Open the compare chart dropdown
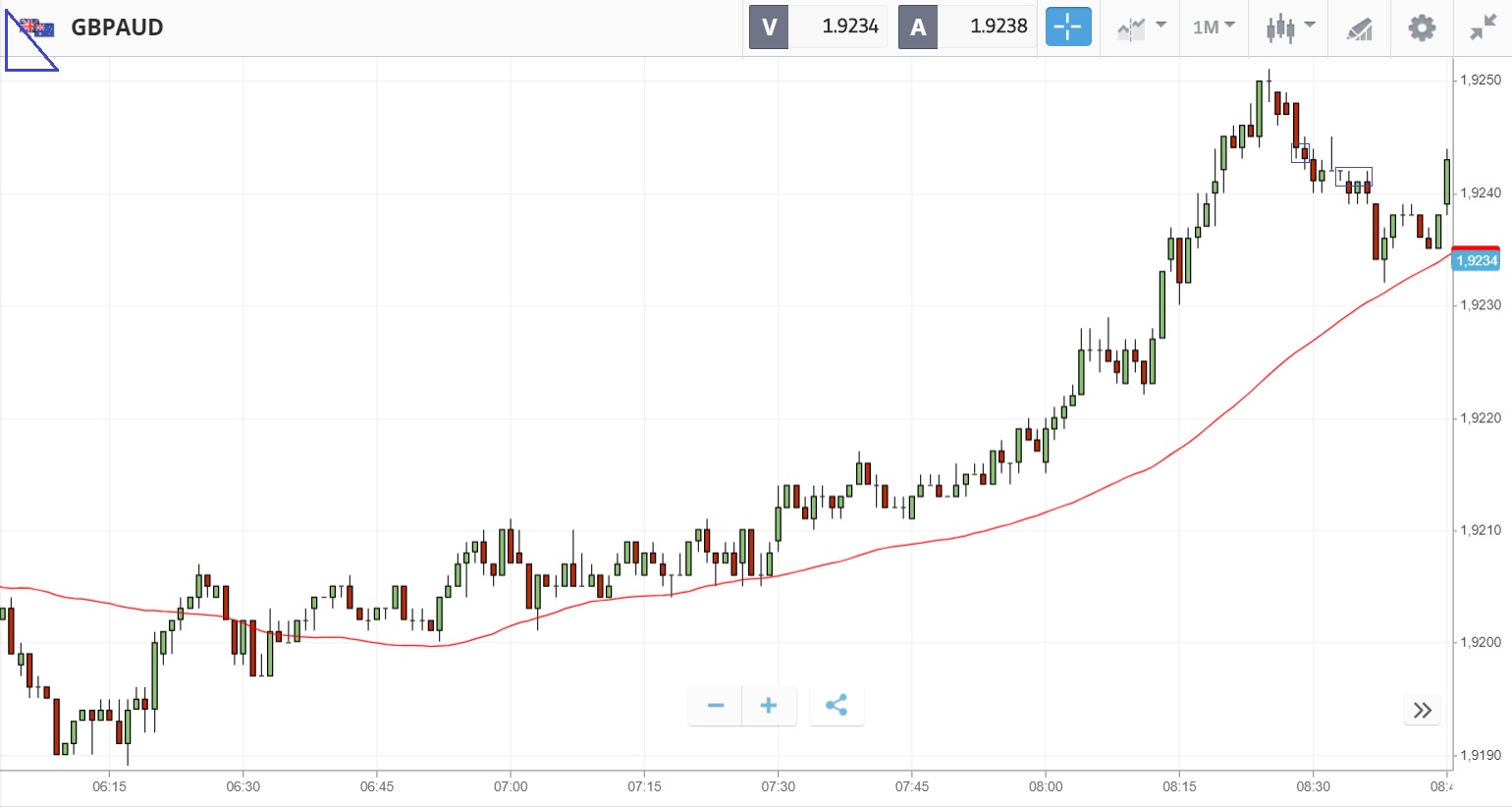The width and height of the screenshot is (1512, 807). pyautogui.click(x=1141, y=27)
